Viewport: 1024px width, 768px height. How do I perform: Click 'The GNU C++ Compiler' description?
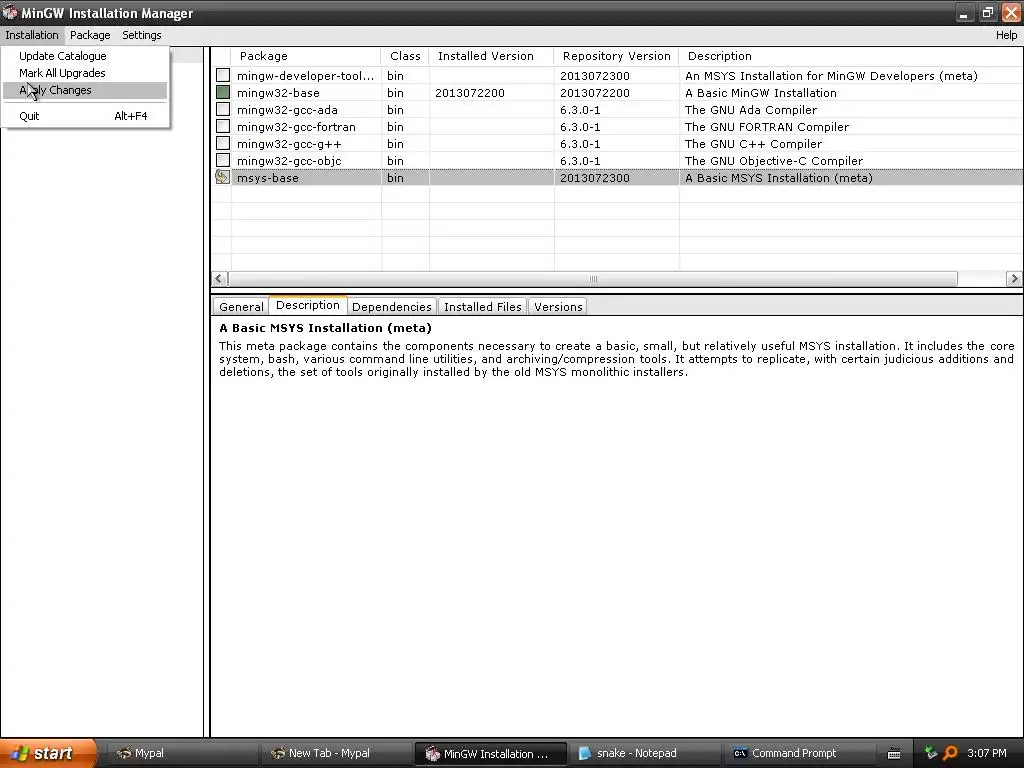tap(753, 144)
